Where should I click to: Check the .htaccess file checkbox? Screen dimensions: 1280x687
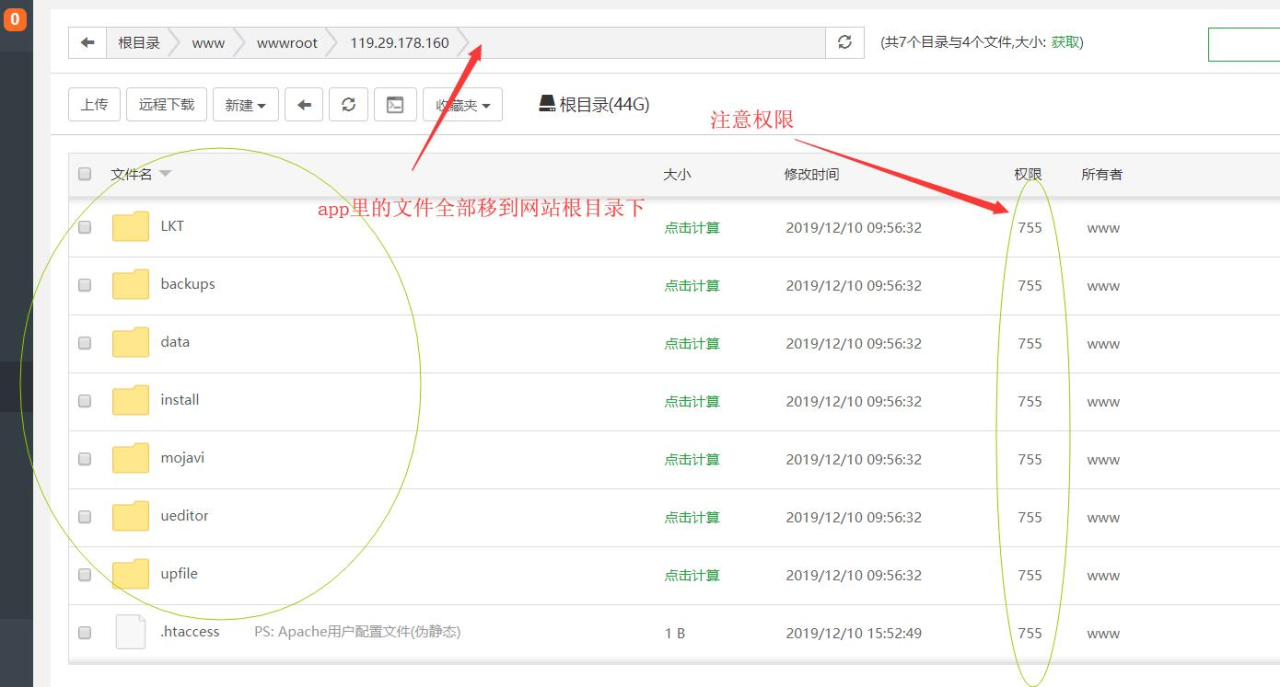point(84,633)
